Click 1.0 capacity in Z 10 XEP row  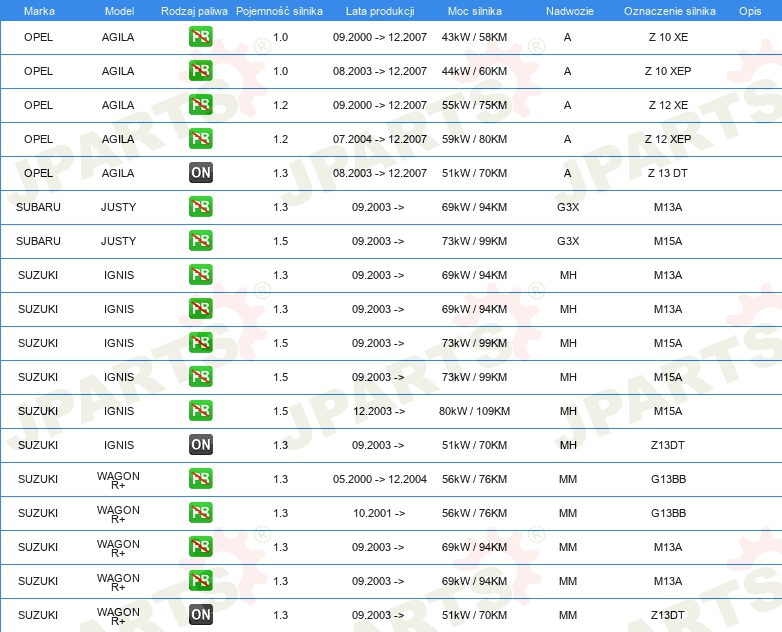pyautogui.click(x=281, y=71)
